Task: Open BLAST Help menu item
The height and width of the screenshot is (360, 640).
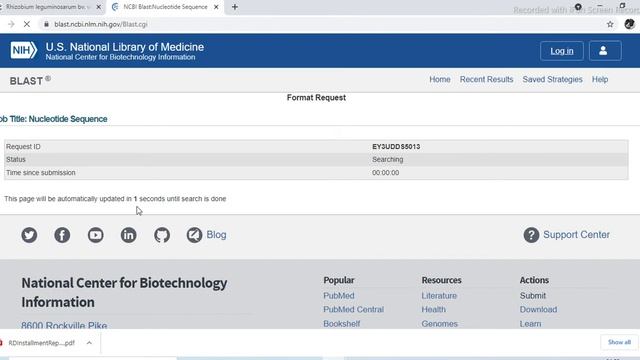Action: 600,80
